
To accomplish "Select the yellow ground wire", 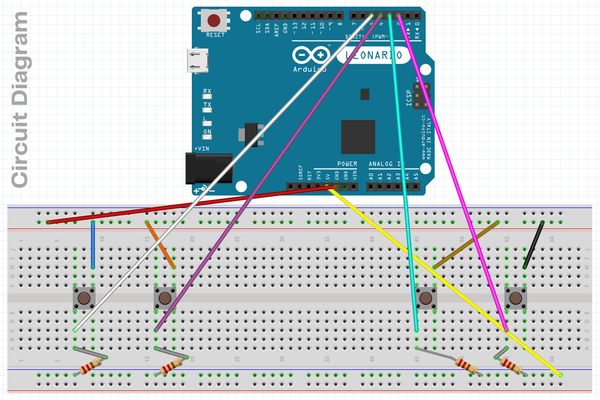I will (444, 281).
